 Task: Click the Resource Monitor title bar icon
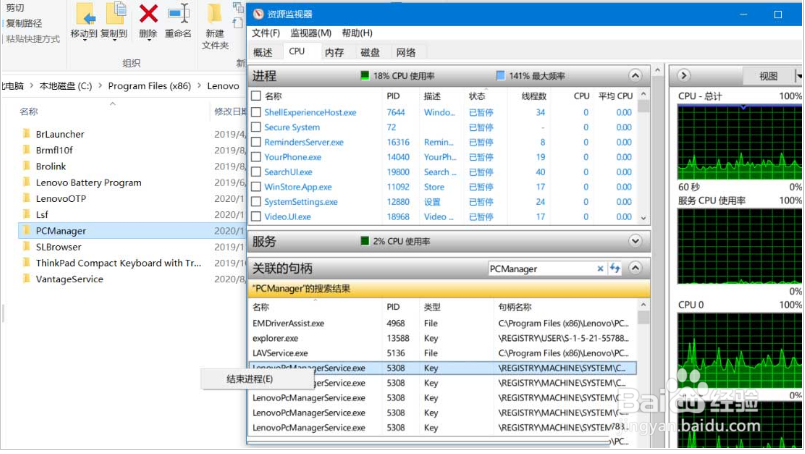pyautogui.click(x=258, y=14)
